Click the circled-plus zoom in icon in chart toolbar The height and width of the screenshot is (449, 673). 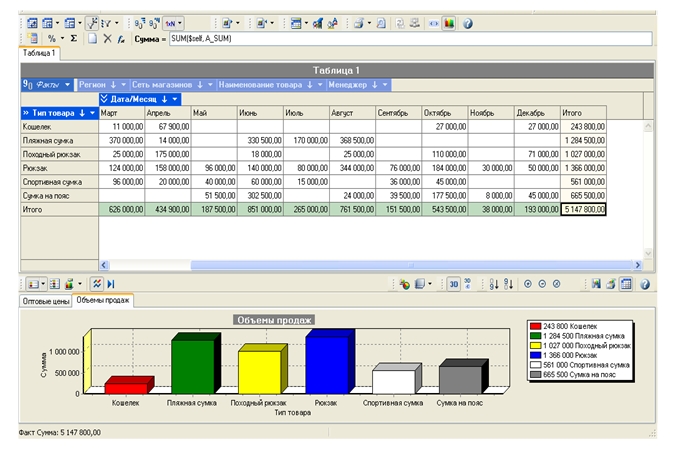[x=528, y=284]
